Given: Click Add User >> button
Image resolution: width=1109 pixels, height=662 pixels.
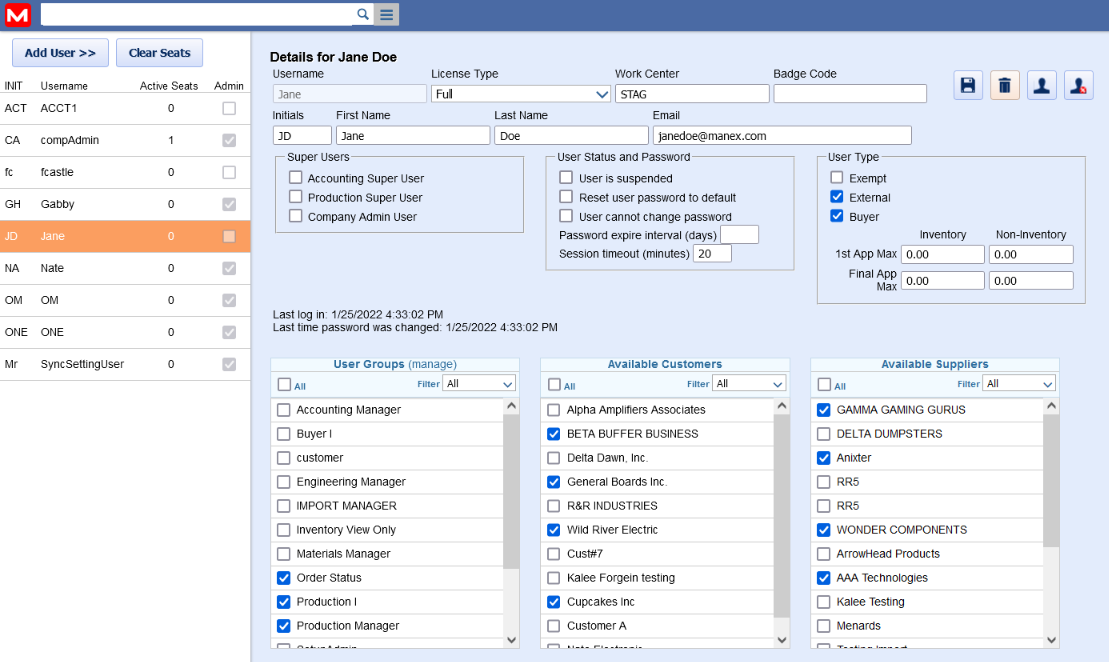Looking at the screenshot, I should 60,53.
